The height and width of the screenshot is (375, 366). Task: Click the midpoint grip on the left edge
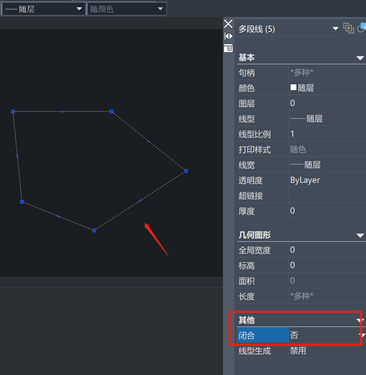(x=17, y=156)
